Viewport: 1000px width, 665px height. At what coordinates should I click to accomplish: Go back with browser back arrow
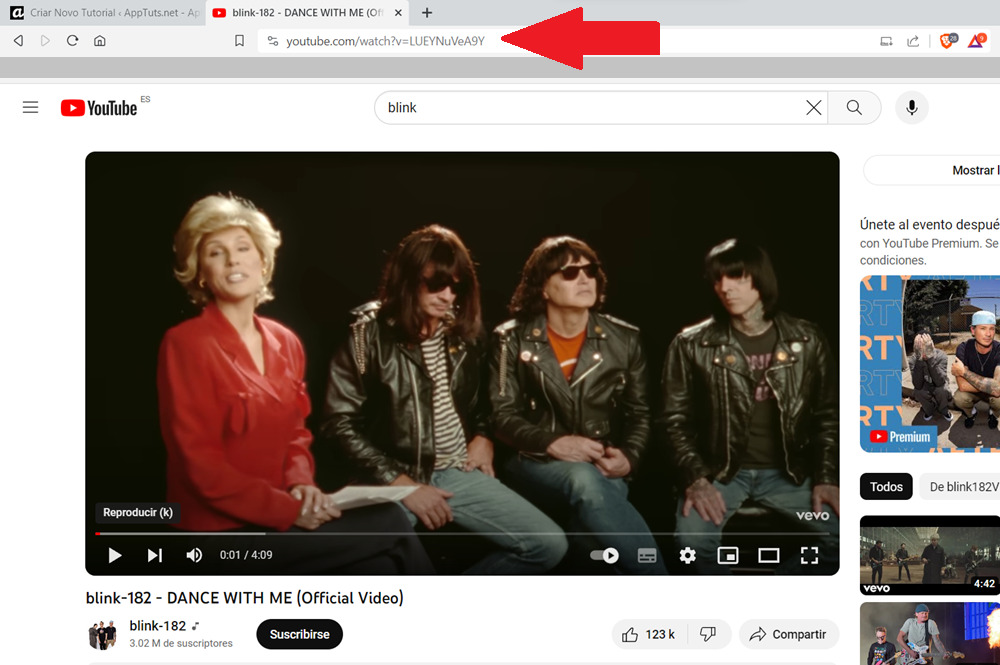coord(18,41)
